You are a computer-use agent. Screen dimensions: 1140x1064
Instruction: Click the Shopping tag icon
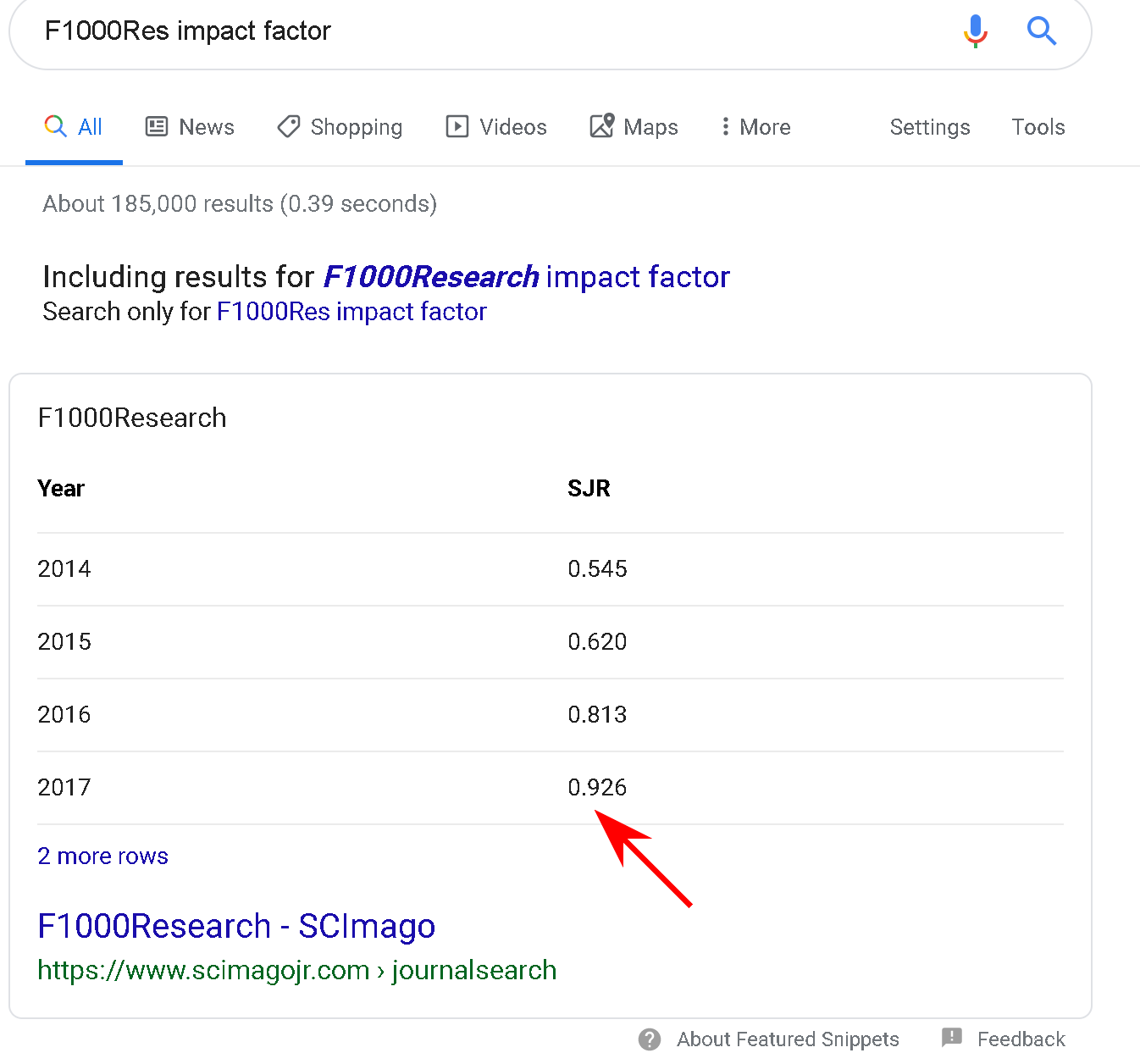tap(289, 127)
